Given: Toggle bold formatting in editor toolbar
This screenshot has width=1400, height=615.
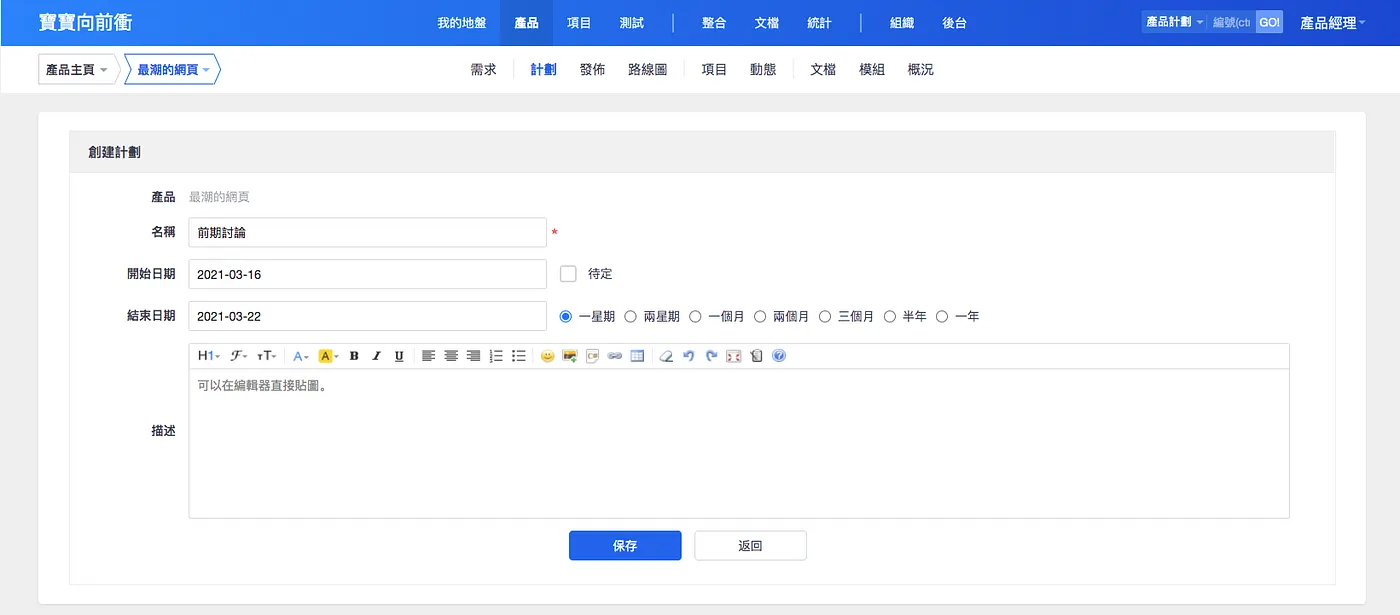Looking at the screenshot, I should 354,356.
